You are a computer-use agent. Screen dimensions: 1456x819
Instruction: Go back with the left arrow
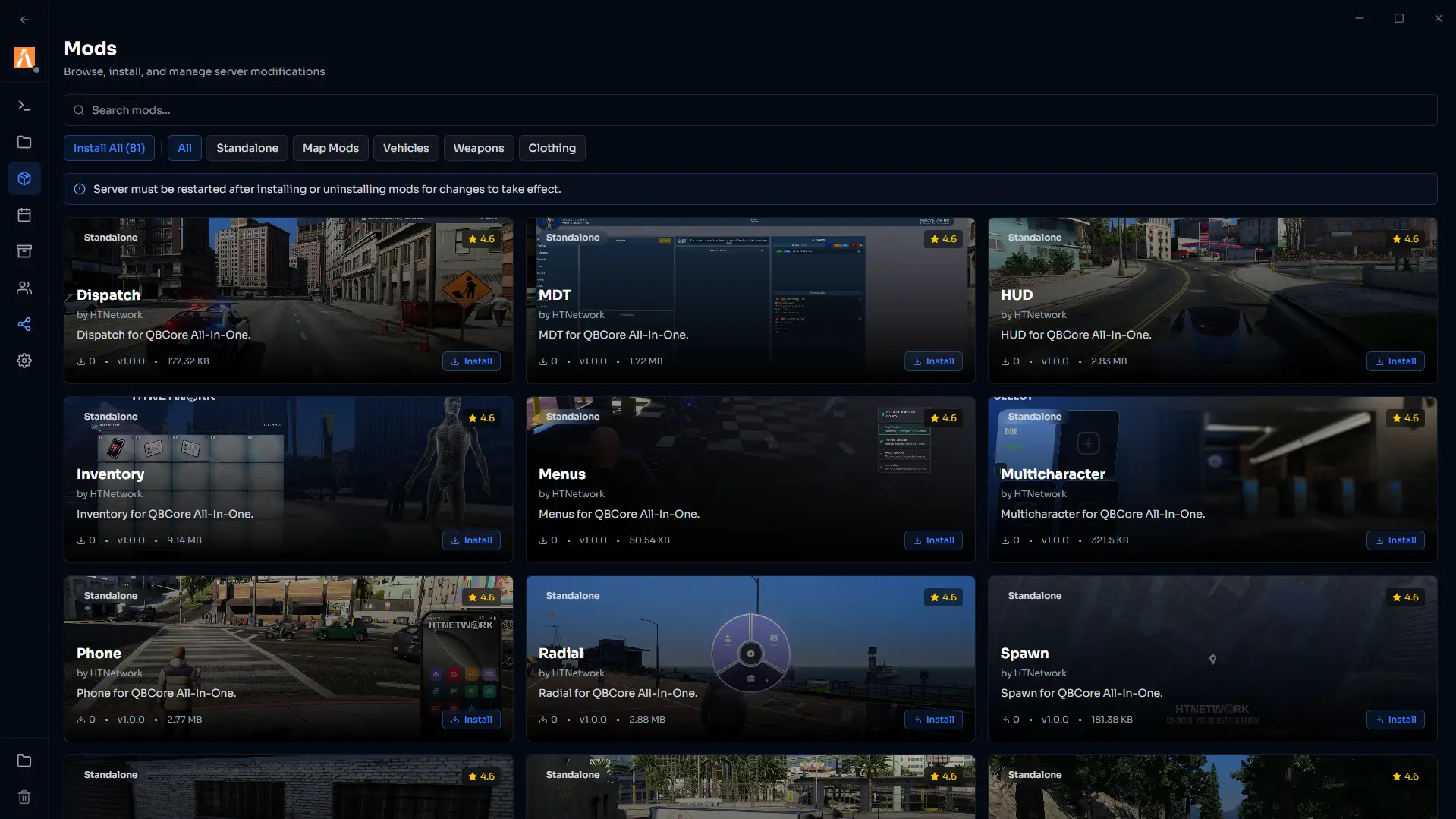pyautogui.click(x=24, y=20)
